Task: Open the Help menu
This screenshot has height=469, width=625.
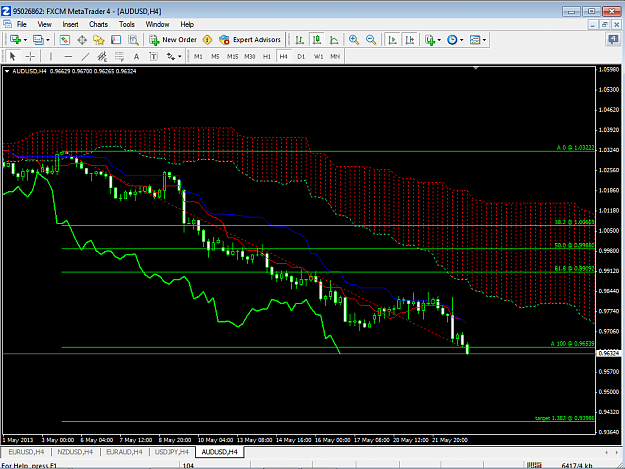Action: click(x=187, y=24)
